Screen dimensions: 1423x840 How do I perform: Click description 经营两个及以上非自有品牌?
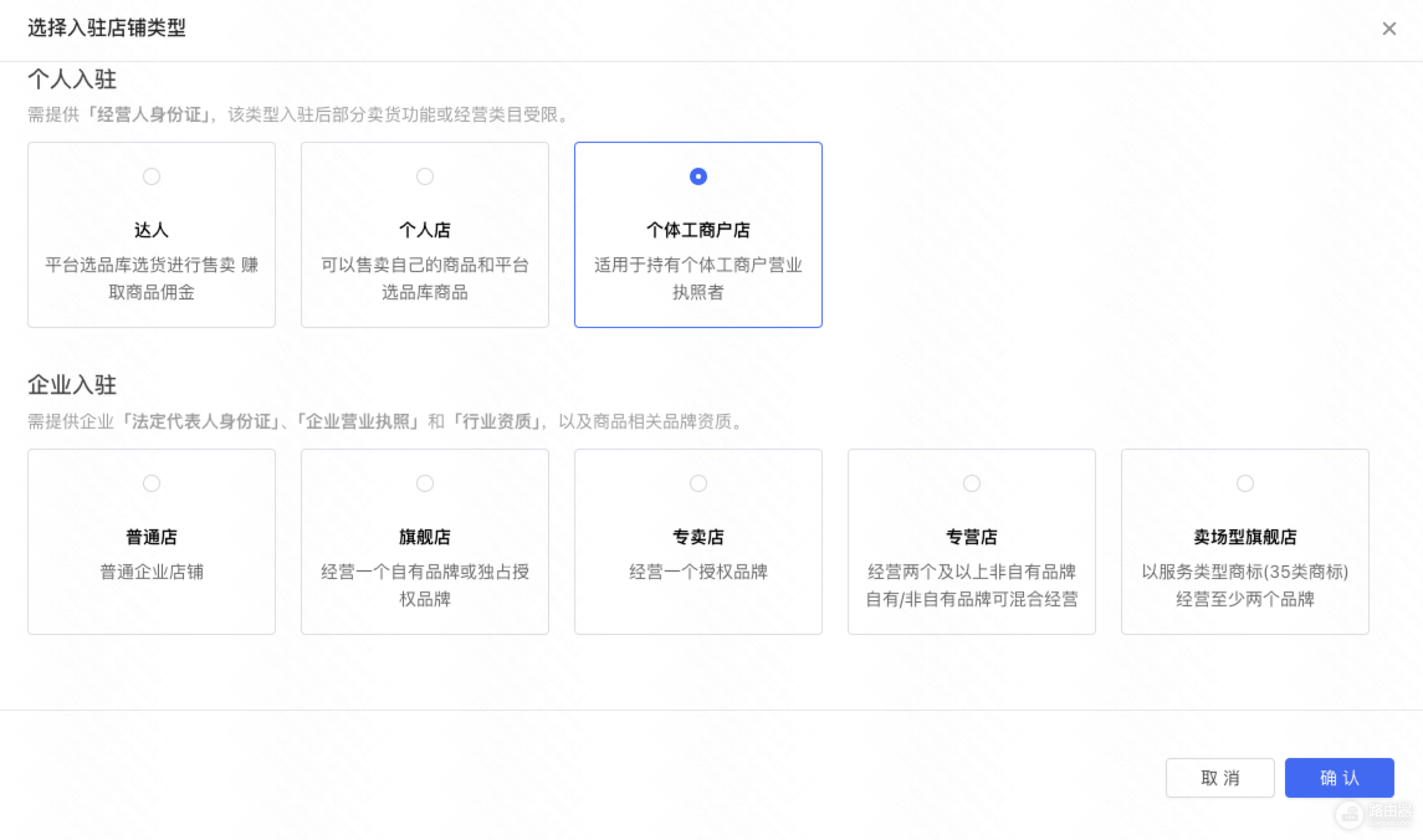click(x=972, y=572)
